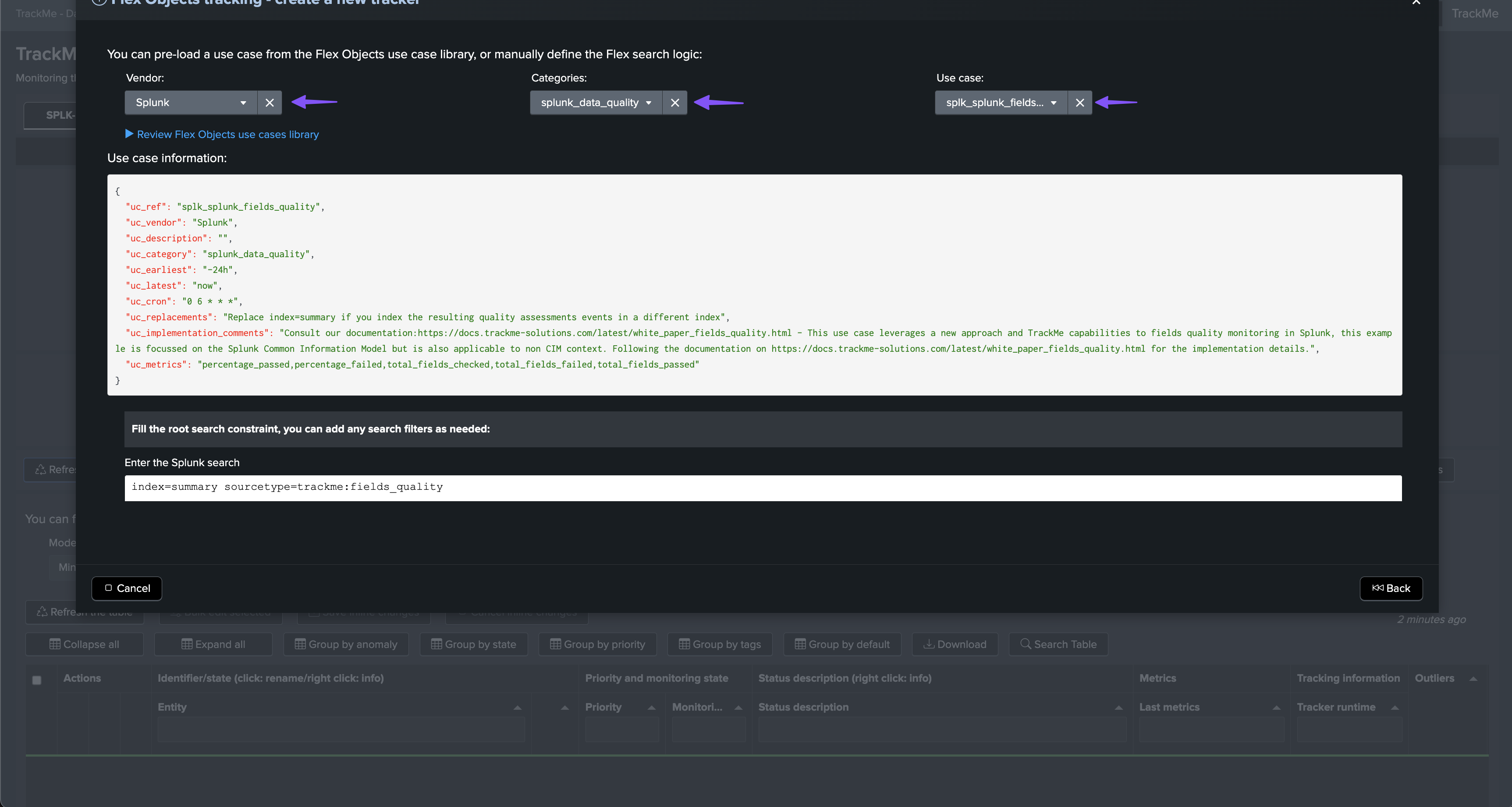The image size is (1512, 807).
Task: Click the uc_earliest line in use case JSON
Action: click(181, 270)
